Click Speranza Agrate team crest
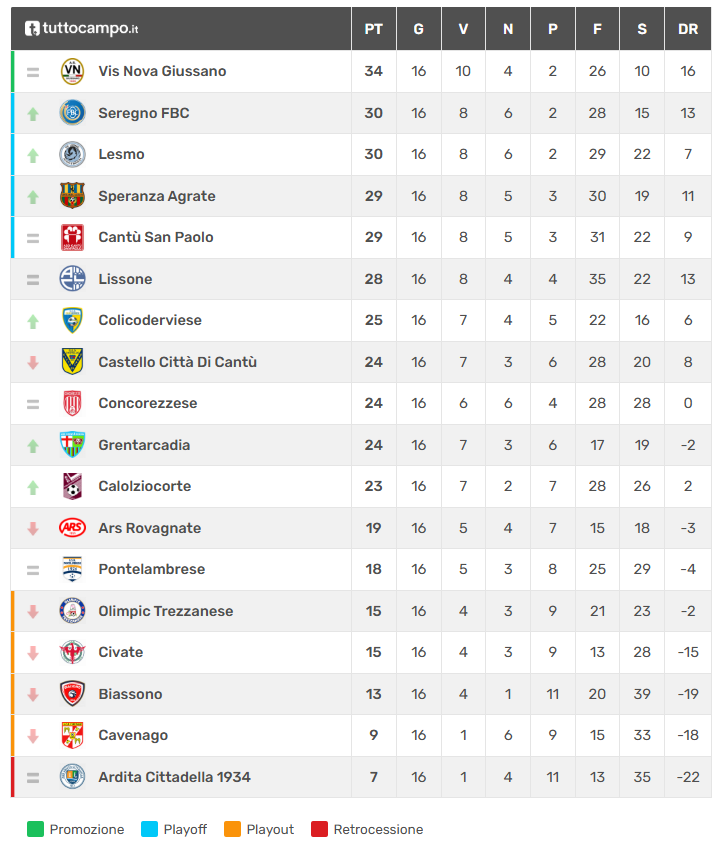The image size is (722, 842). coord(72,196)
